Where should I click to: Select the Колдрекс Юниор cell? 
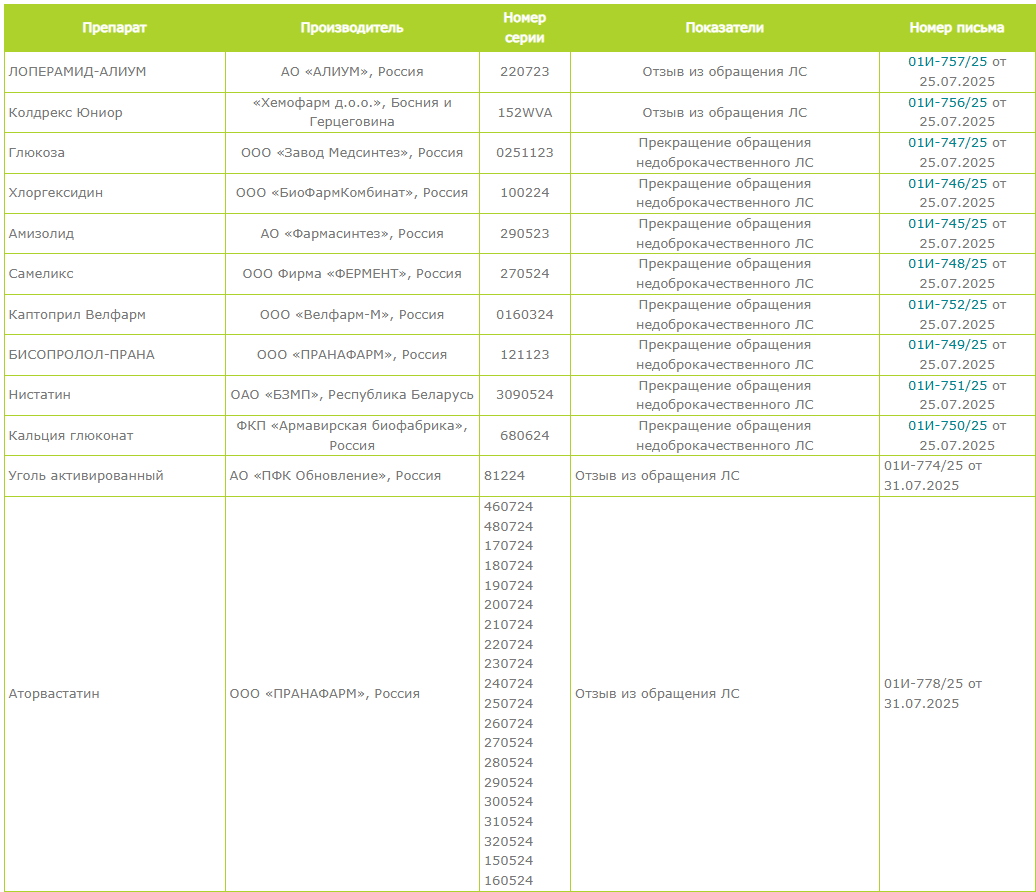pos(114,112)
